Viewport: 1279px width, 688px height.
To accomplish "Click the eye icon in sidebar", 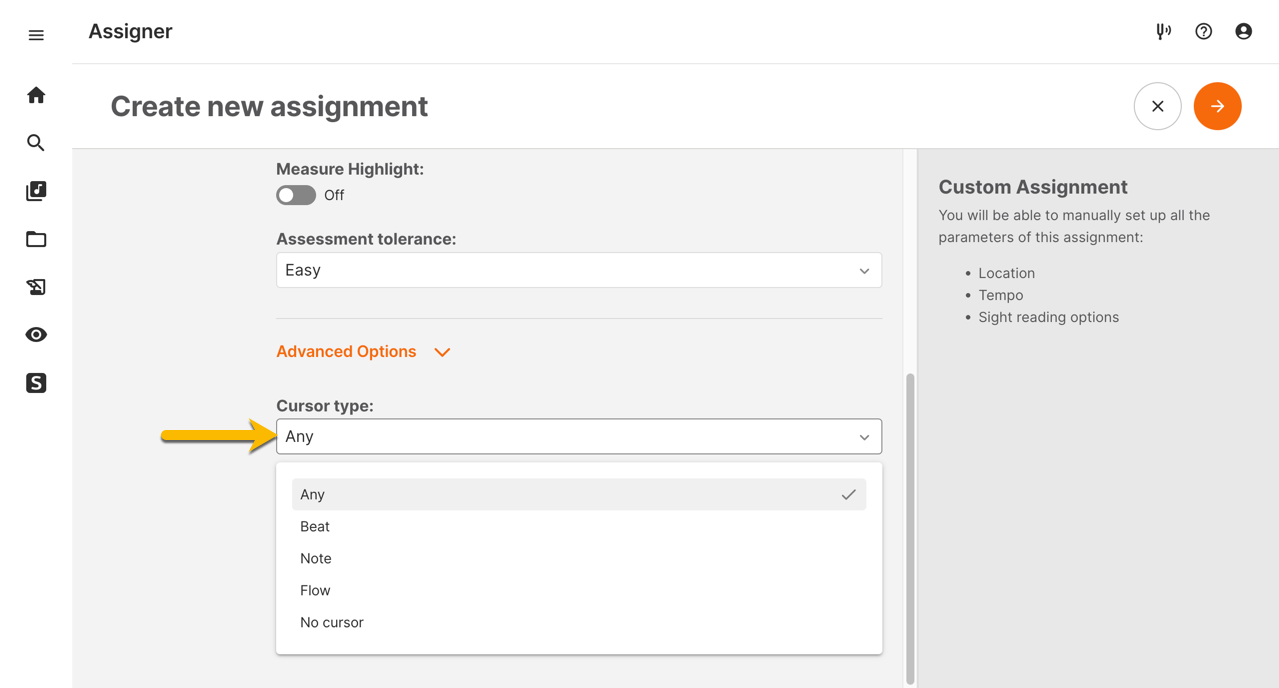I will 36,335.
